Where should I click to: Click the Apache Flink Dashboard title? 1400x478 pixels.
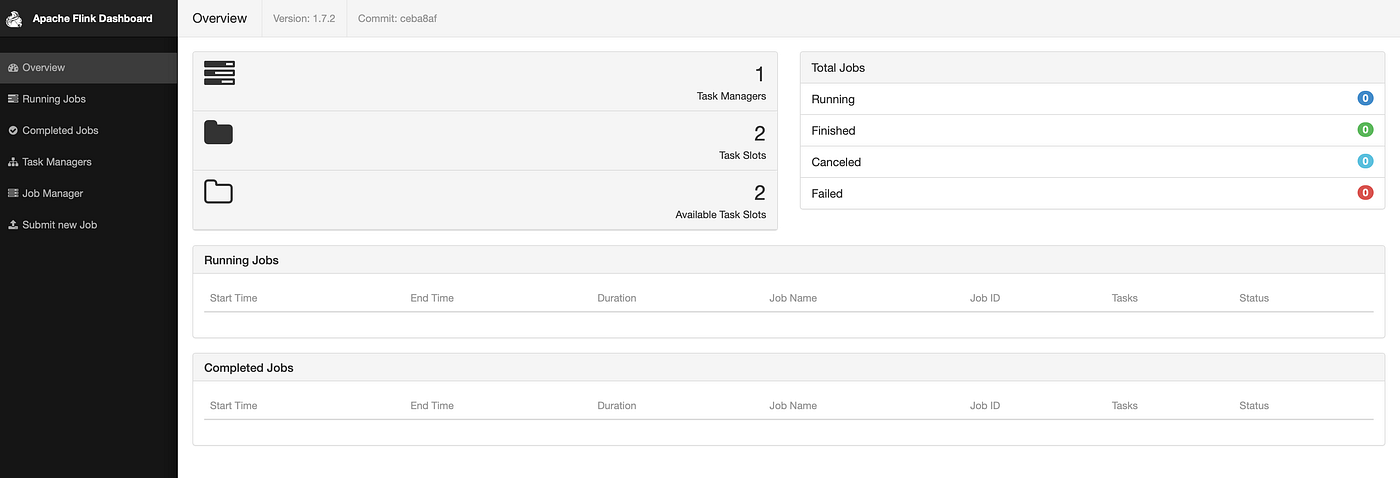click(92, 18)
